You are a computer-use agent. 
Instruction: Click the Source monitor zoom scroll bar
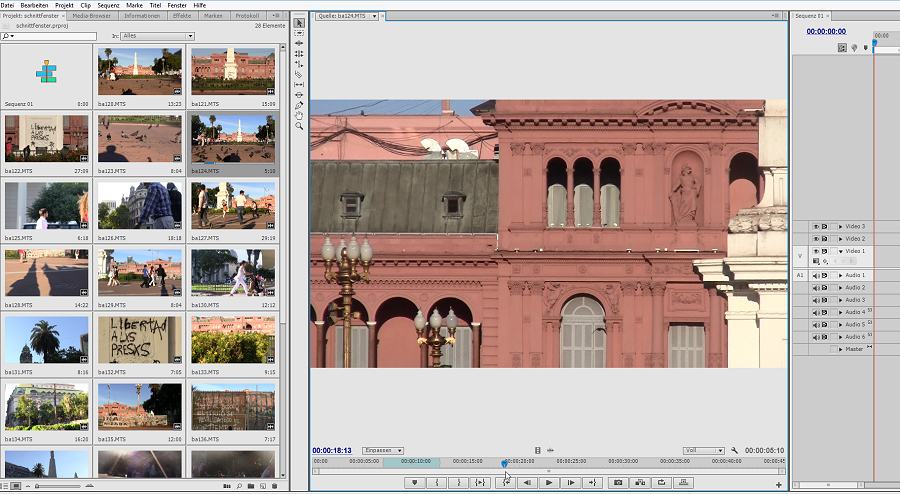coord(548,472)
